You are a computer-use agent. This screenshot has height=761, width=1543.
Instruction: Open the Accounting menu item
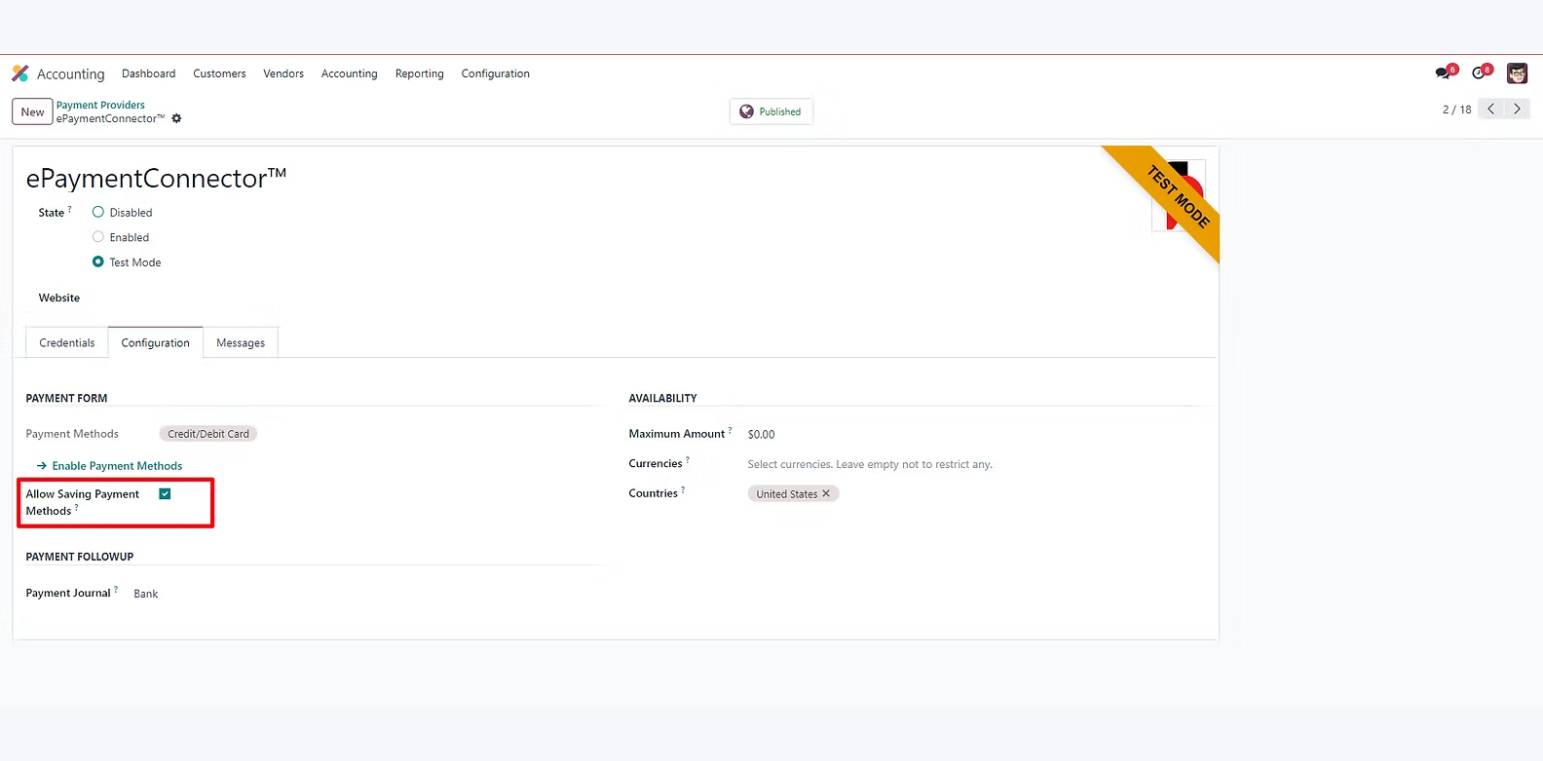(349, 74)
